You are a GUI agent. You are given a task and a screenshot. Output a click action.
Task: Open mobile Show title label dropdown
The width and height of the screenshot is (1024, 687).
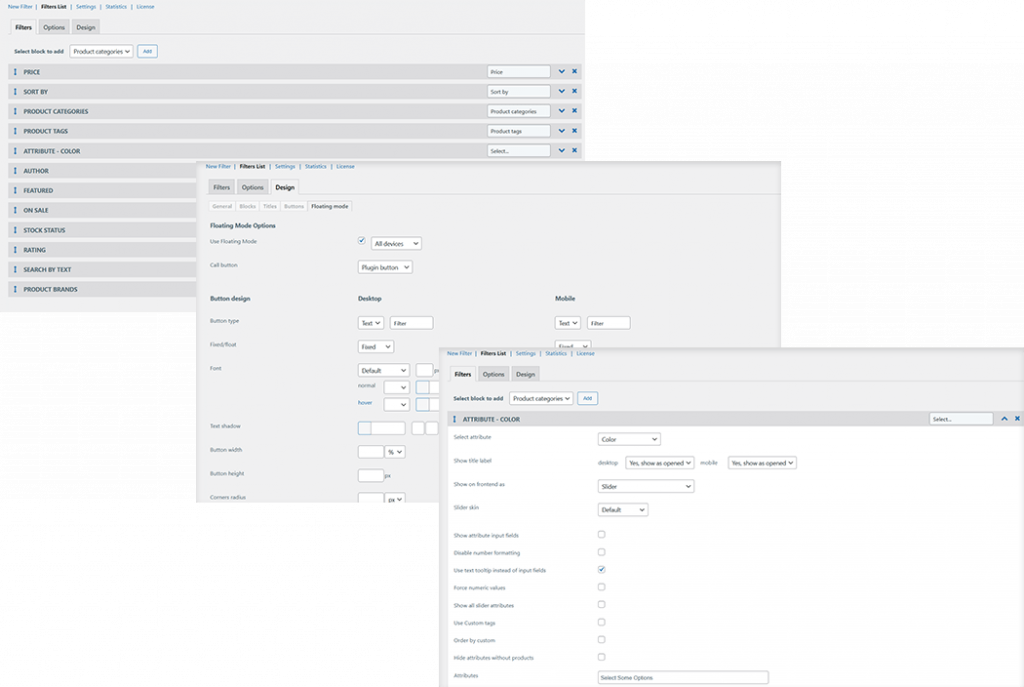[762, 463]
